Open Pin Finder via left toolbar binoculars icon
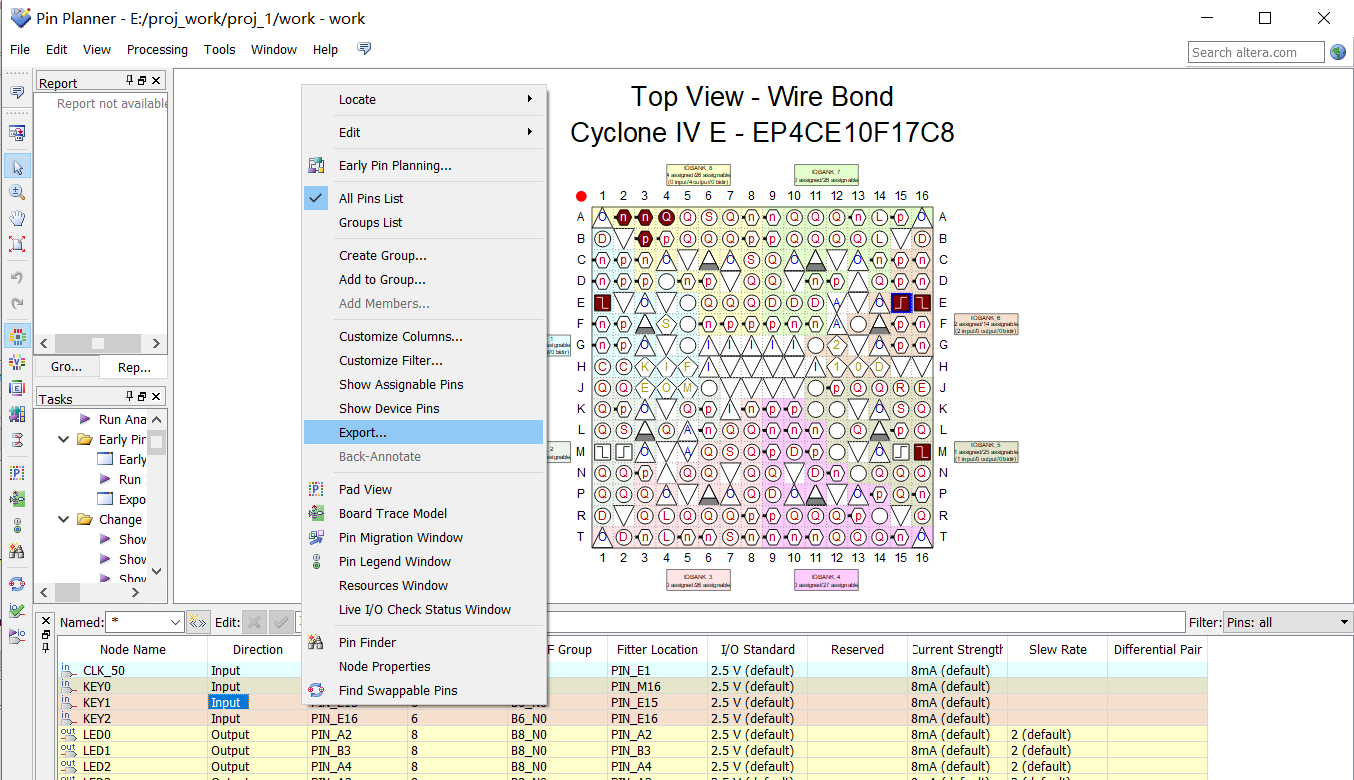The height and width of the screenshot is (780, 1354). tap(17, 550)
